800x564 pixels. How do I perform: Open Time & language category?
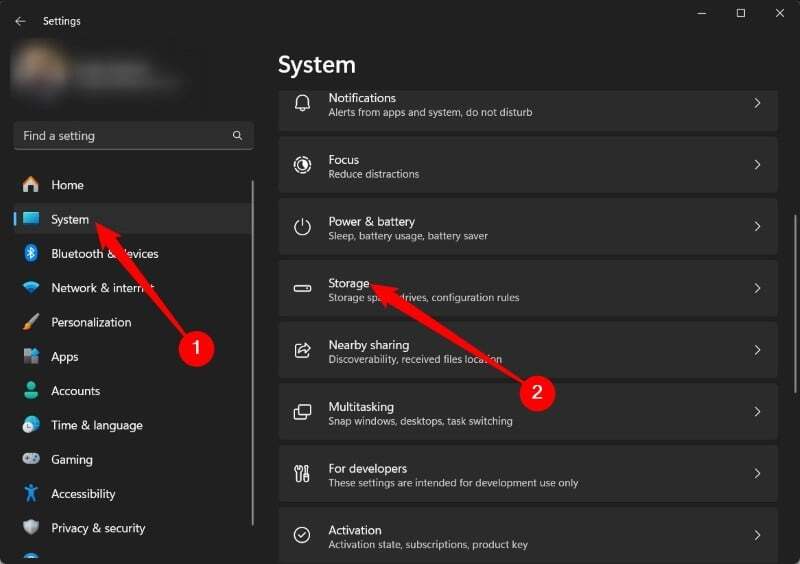pos(133,425)
